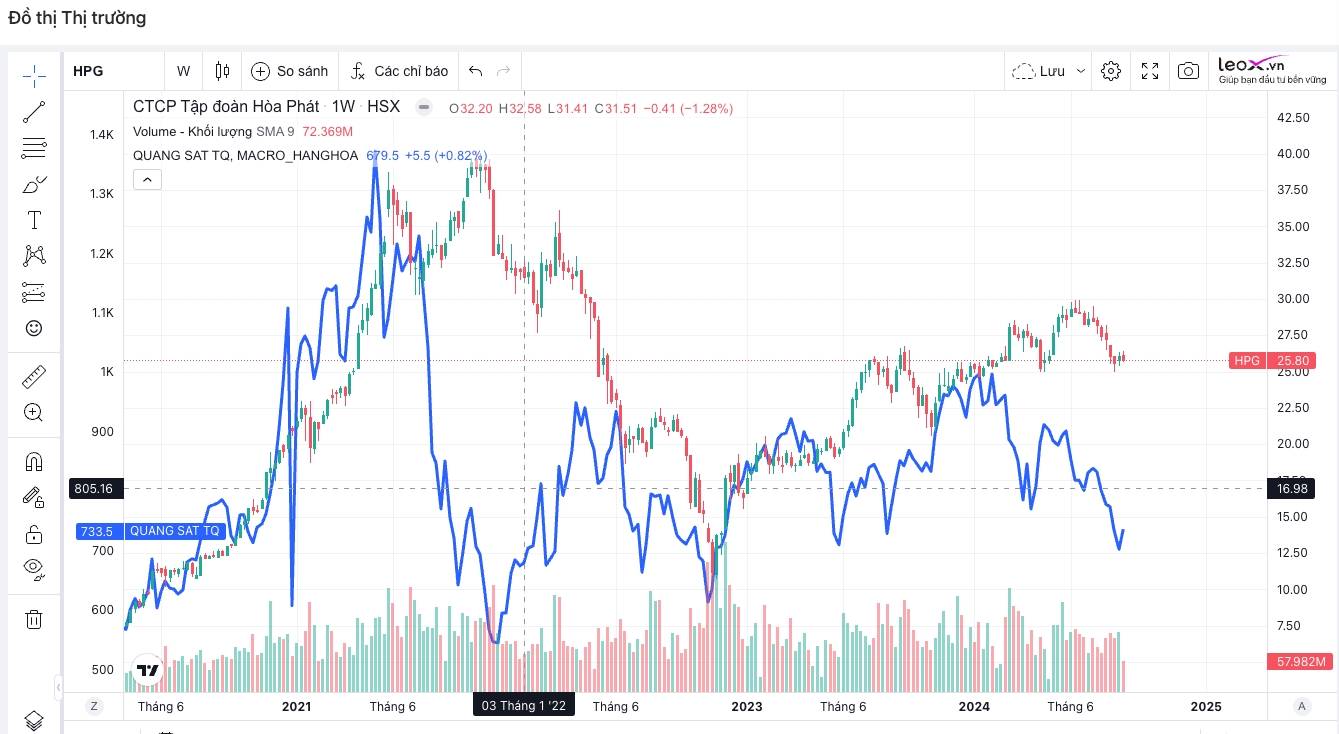The image size is (1339, 734).
Task: Enter fullscreen chart mode
Action: coord(1150,71)
